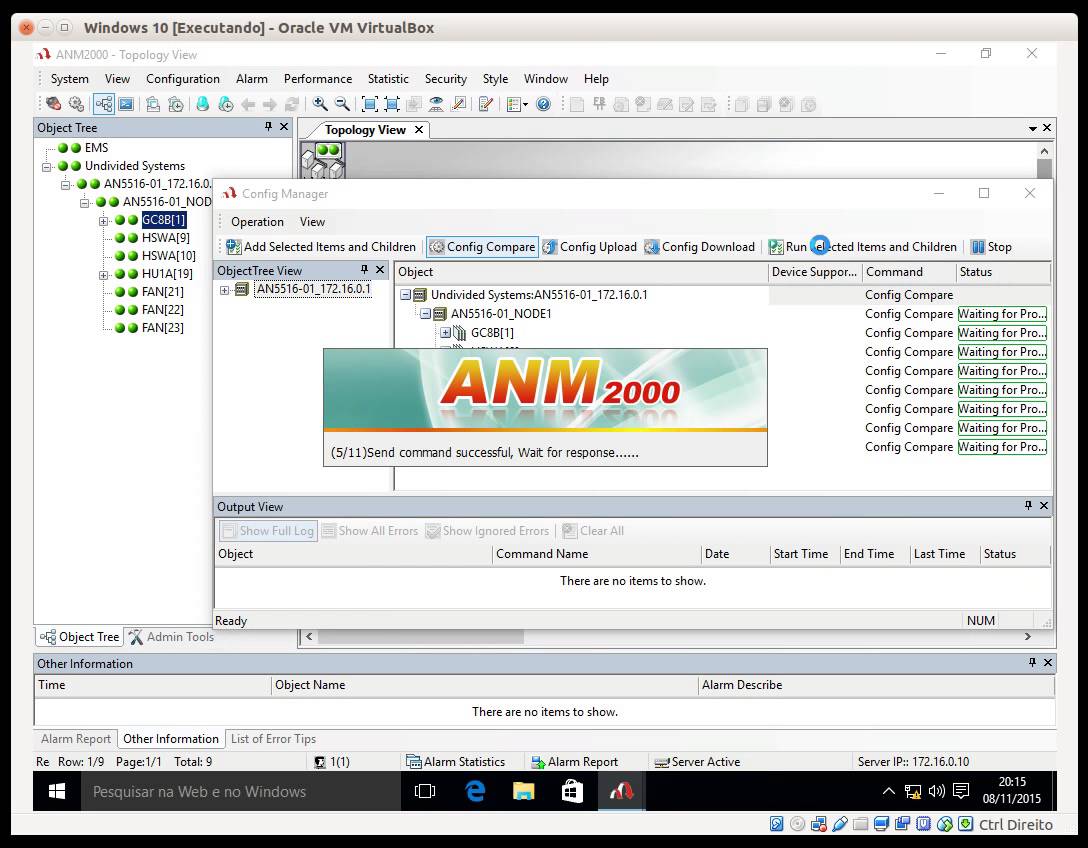Click the Command column header
1088x848 pixels.
908,272
